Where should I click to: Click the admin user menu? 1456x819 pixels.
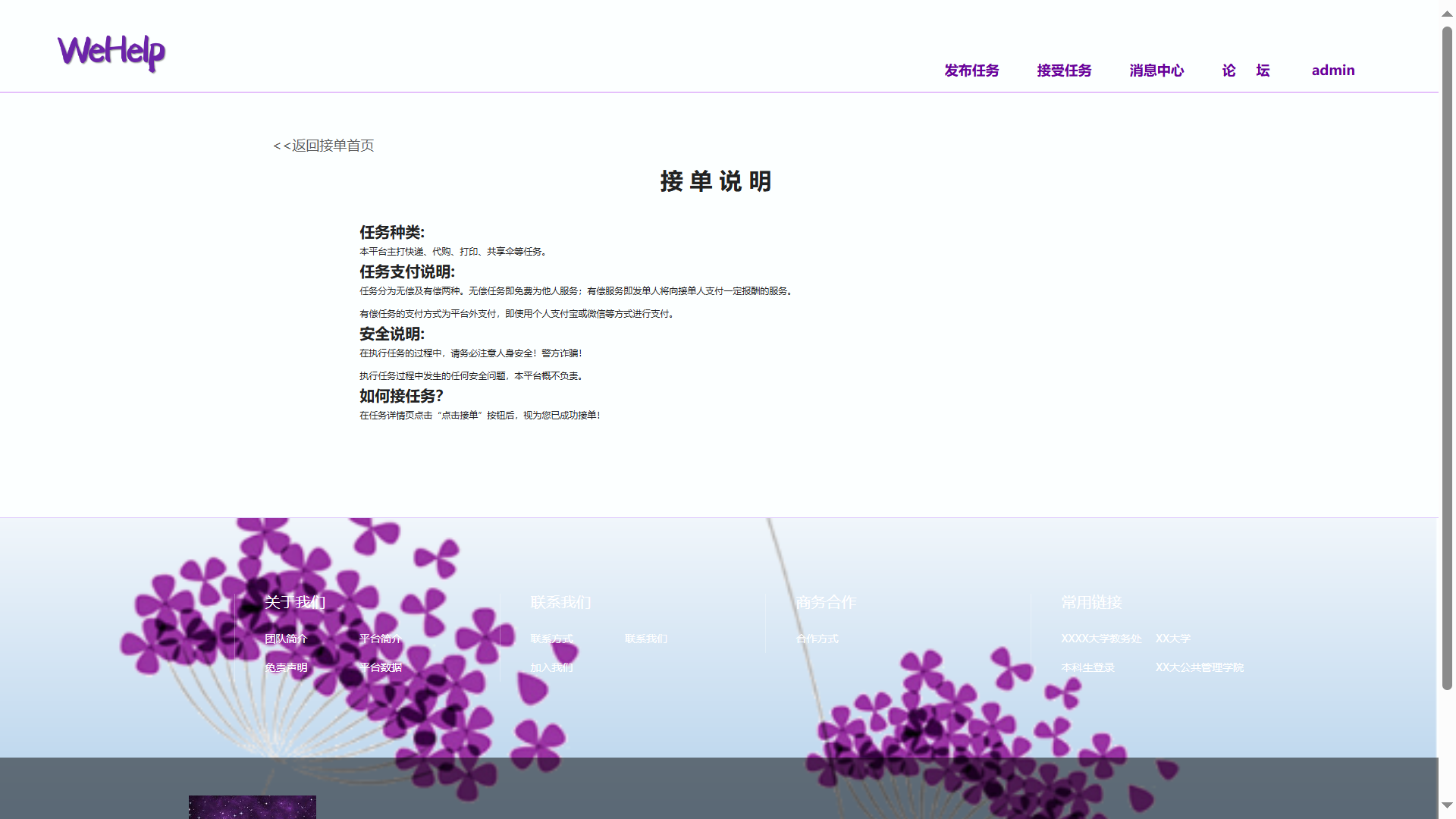(1332, 71)
